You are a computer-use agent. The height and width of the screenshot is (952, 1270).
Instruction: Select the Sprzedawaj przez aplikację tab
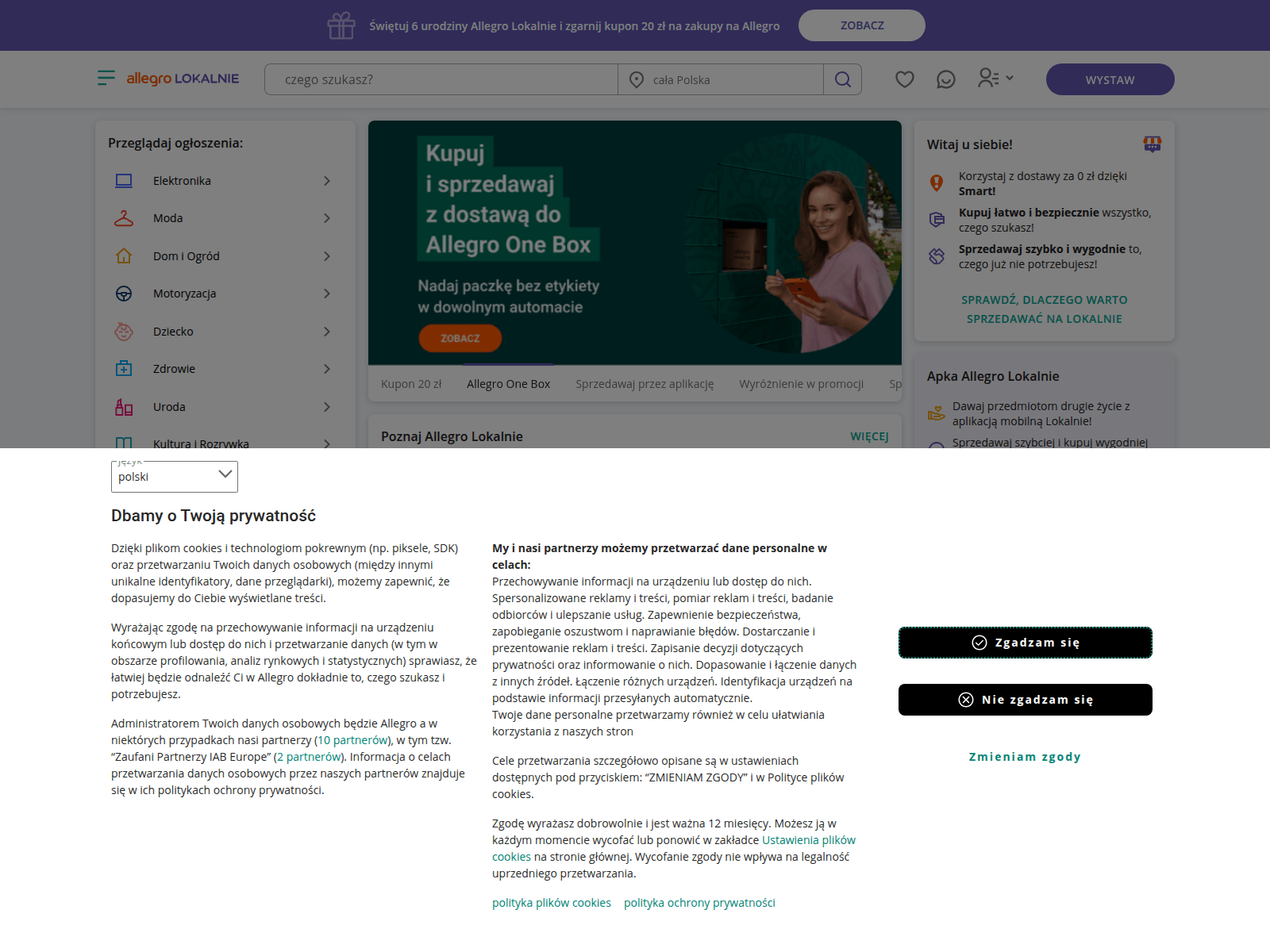[x=645, y=384]
